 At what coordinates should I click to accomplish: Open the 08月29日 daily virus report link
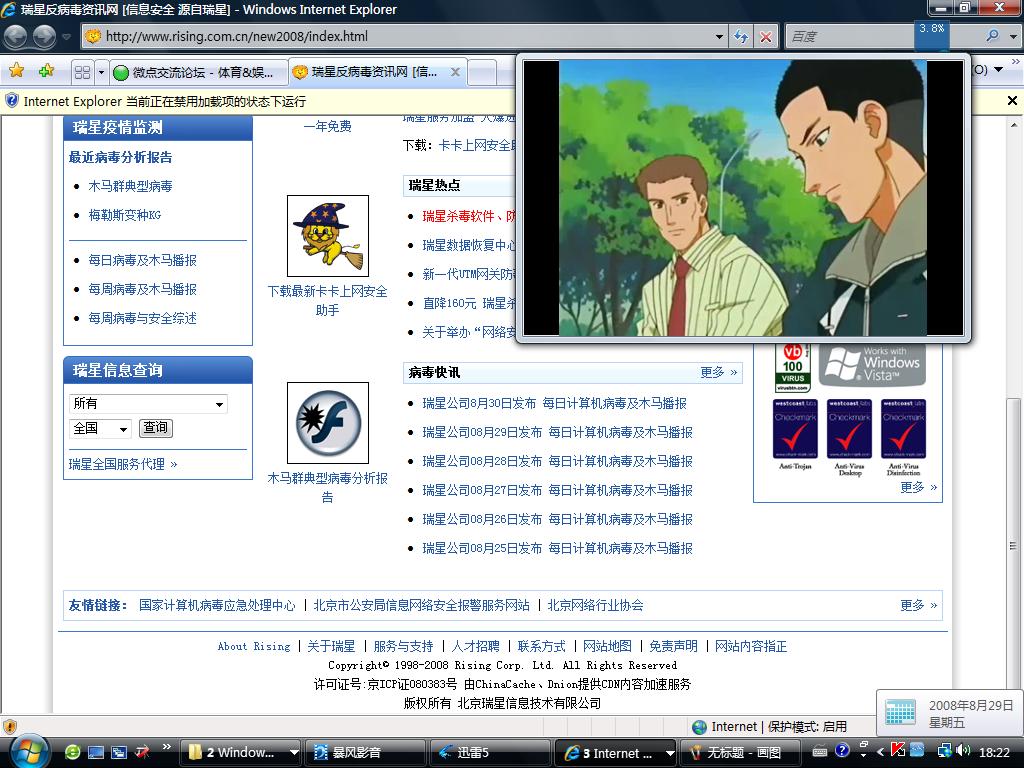pyautogui.click(x=558, y=432)
